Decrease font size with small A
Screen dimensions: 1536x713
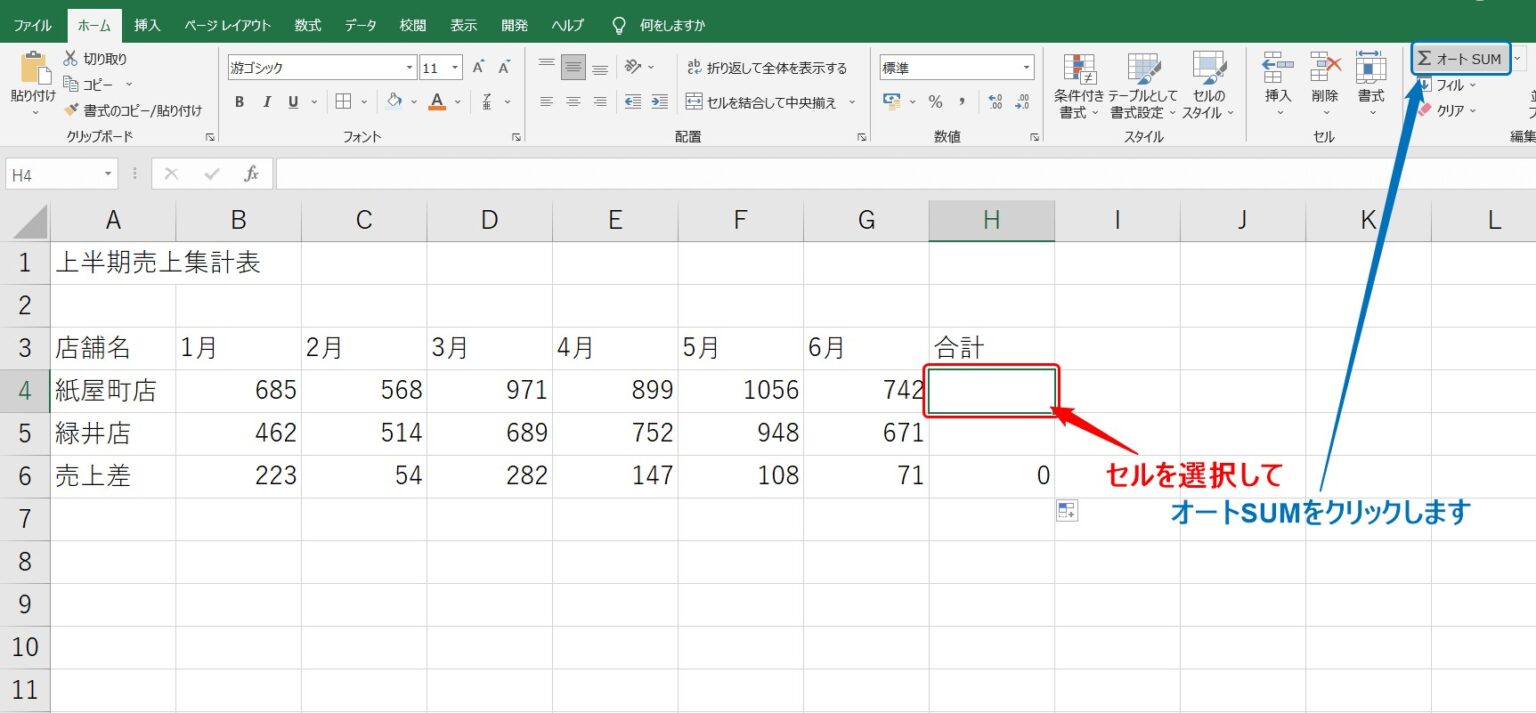tap(504, 68)
